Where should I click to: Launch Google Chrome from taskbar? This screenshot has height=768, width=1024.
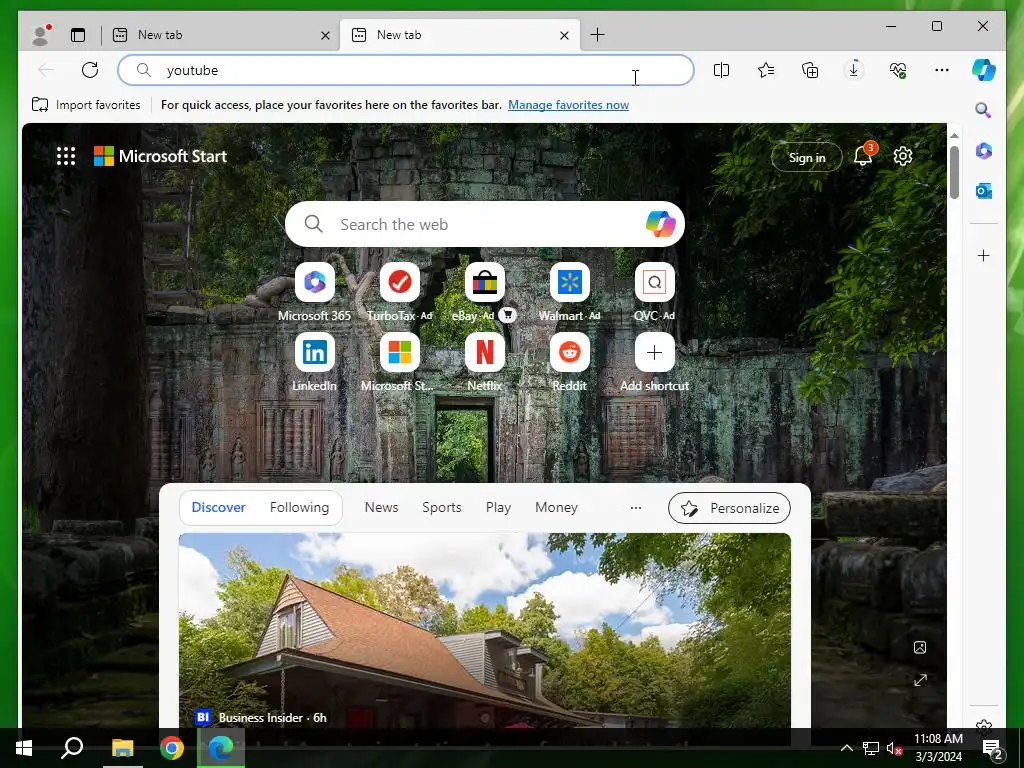[x=172, y=748]
